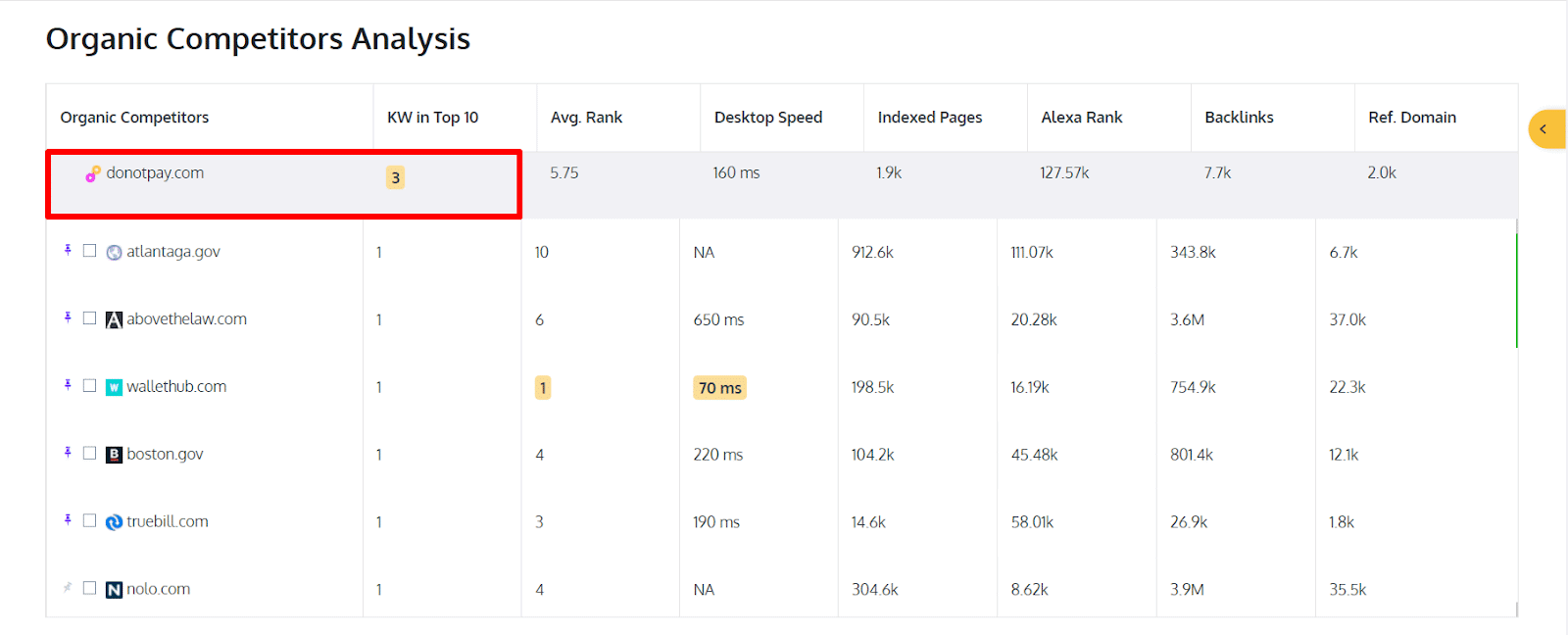This screenshot has width=1568, height=635.
Task: Click the 304.6k indexed pages value
Action: click(874, 591)
